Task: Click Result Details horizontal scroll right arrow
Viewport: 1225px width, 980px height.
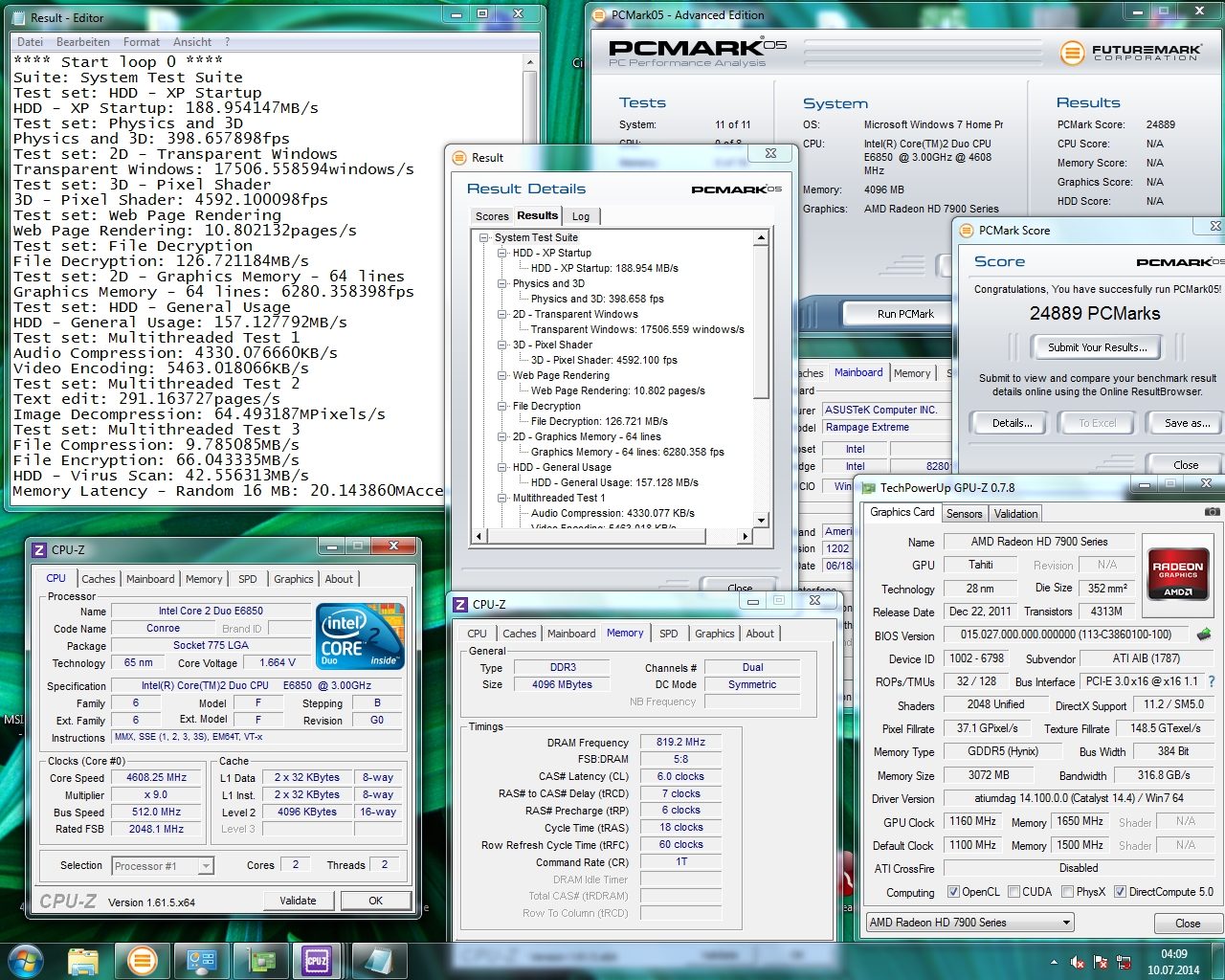Action: pyautogui.click(x=746, y=537)
